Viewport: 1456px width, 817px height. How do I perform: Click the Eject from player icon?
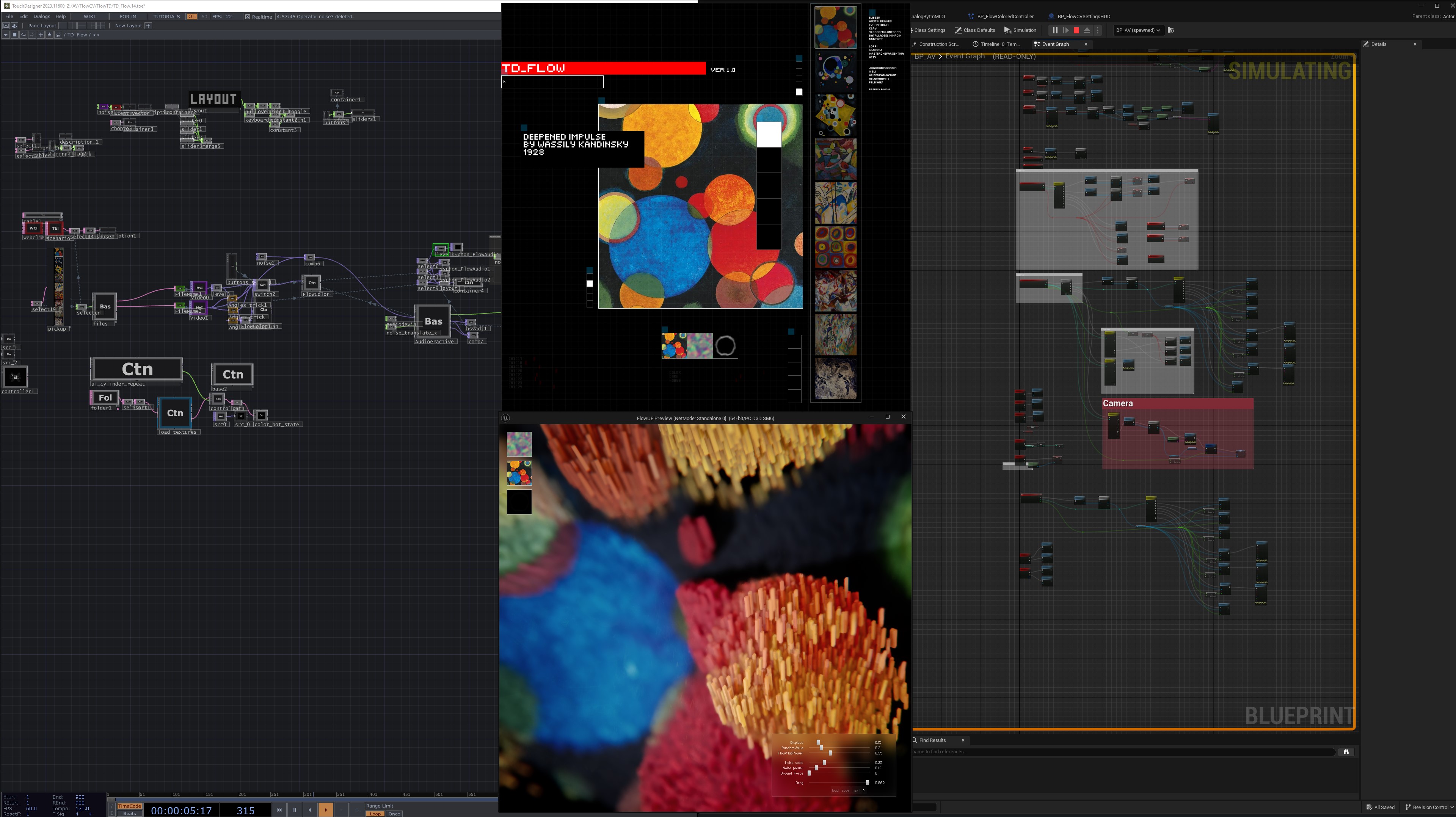click(1087, 30)
